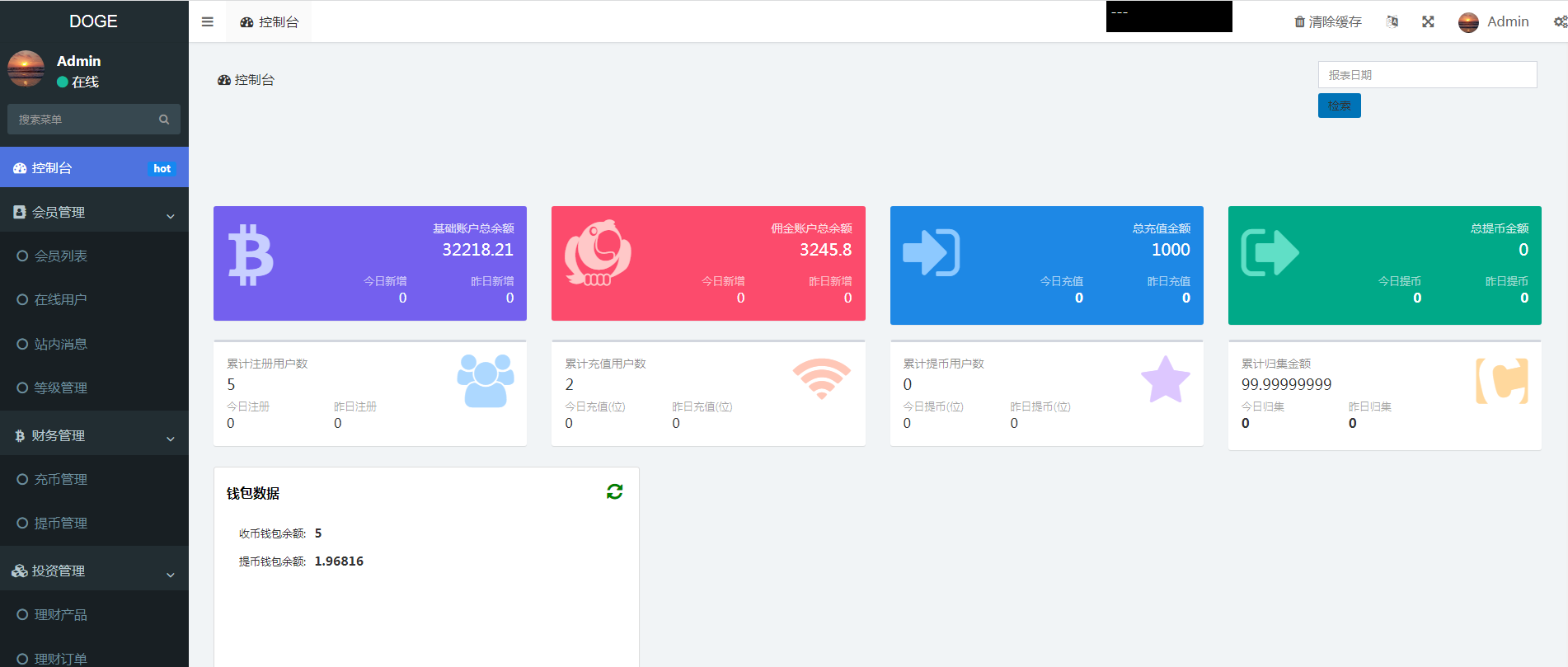1568x667 pixels.
Task: Click the star icon on 累计提币用户数 card
Action: point(1166,379)
